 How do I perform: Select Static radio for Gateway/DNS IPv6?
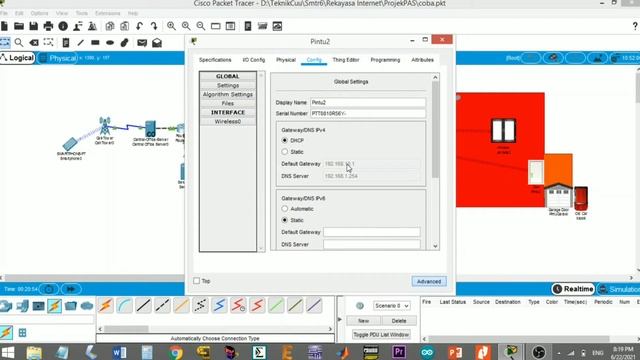285,220
